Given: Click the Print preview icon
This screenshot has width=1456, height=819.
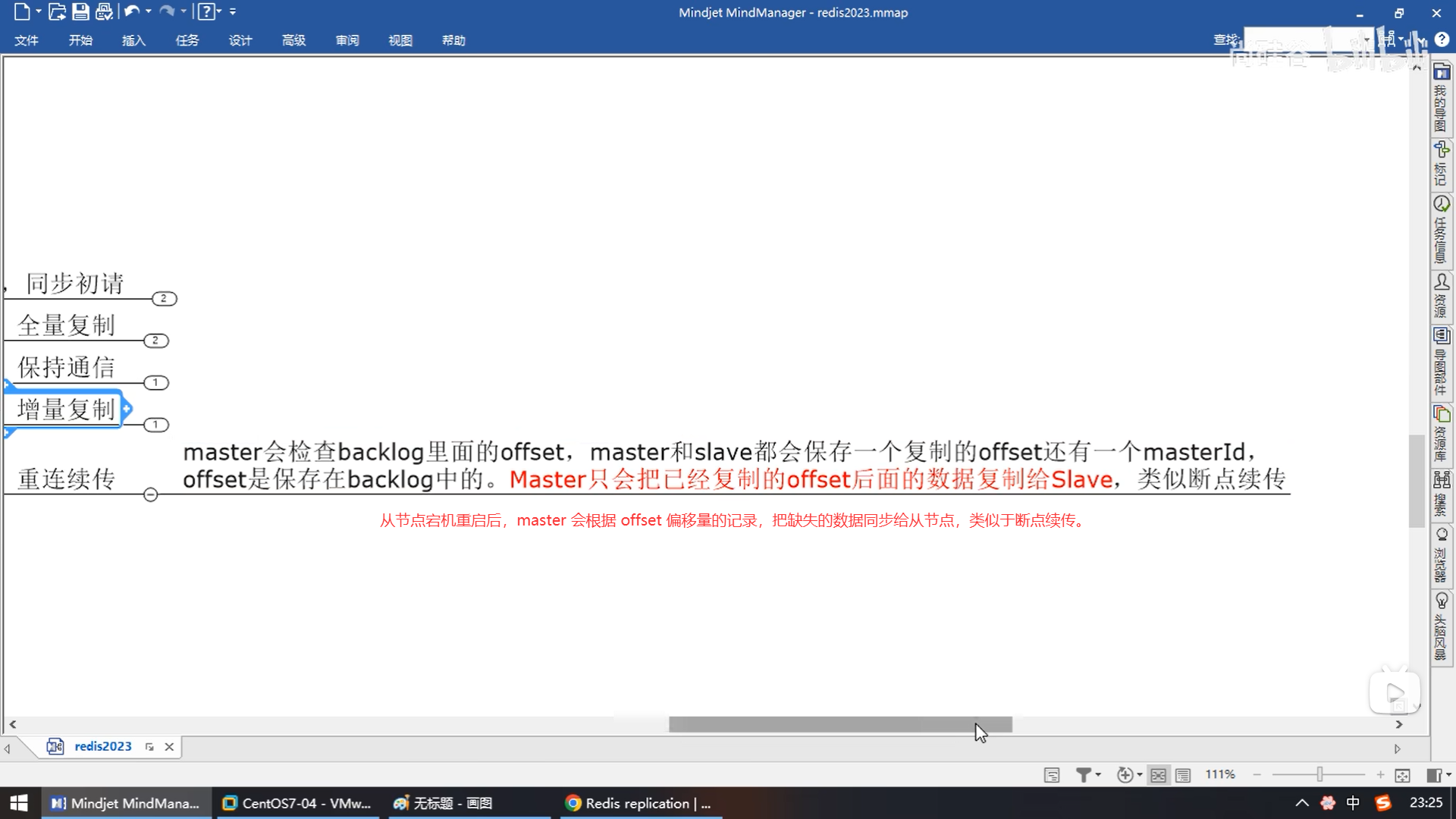Looking at the screenshot, I should (104, 11).
